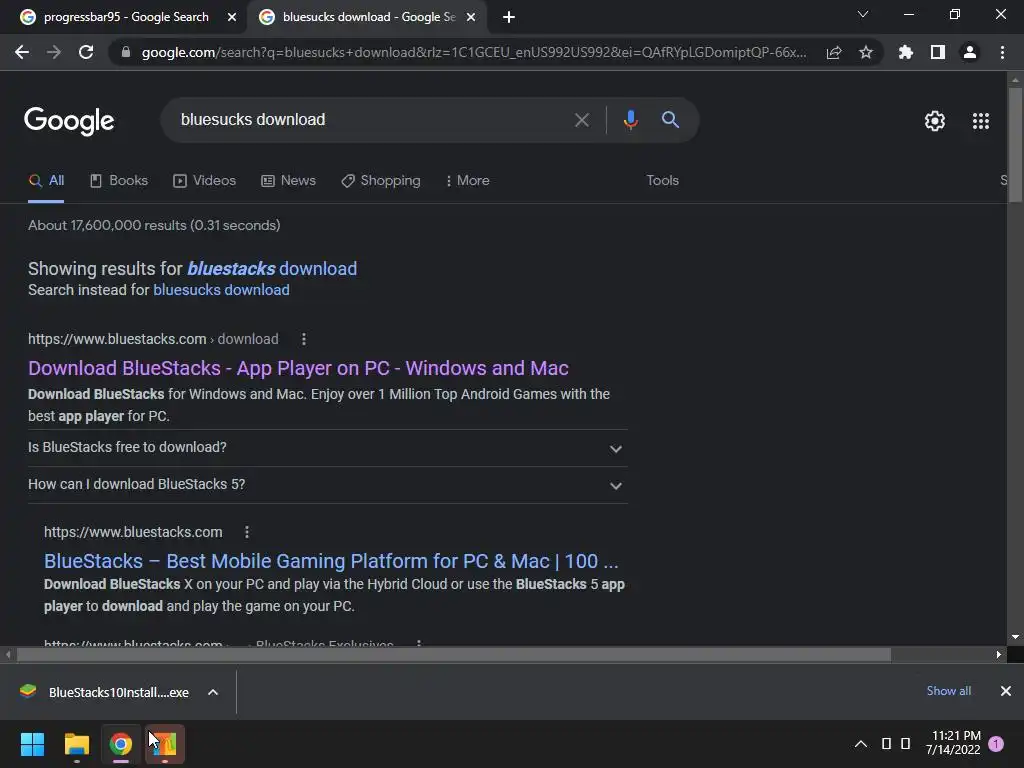
Task: Open Chrome three-dot menu
Action: pos(1002,52)
